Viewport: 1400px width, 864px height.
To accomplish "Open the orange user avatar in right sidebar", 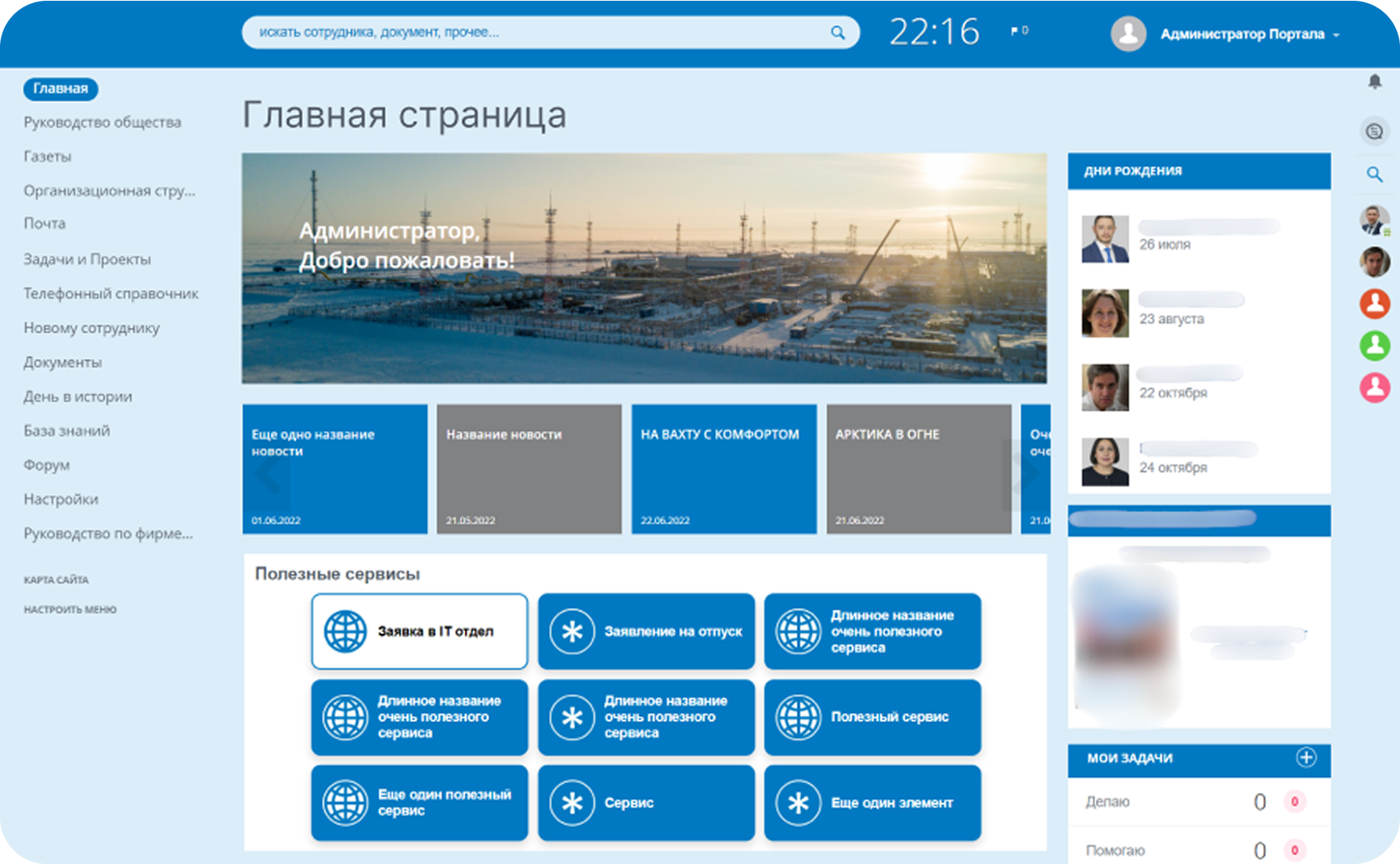I will [1374, 304].
